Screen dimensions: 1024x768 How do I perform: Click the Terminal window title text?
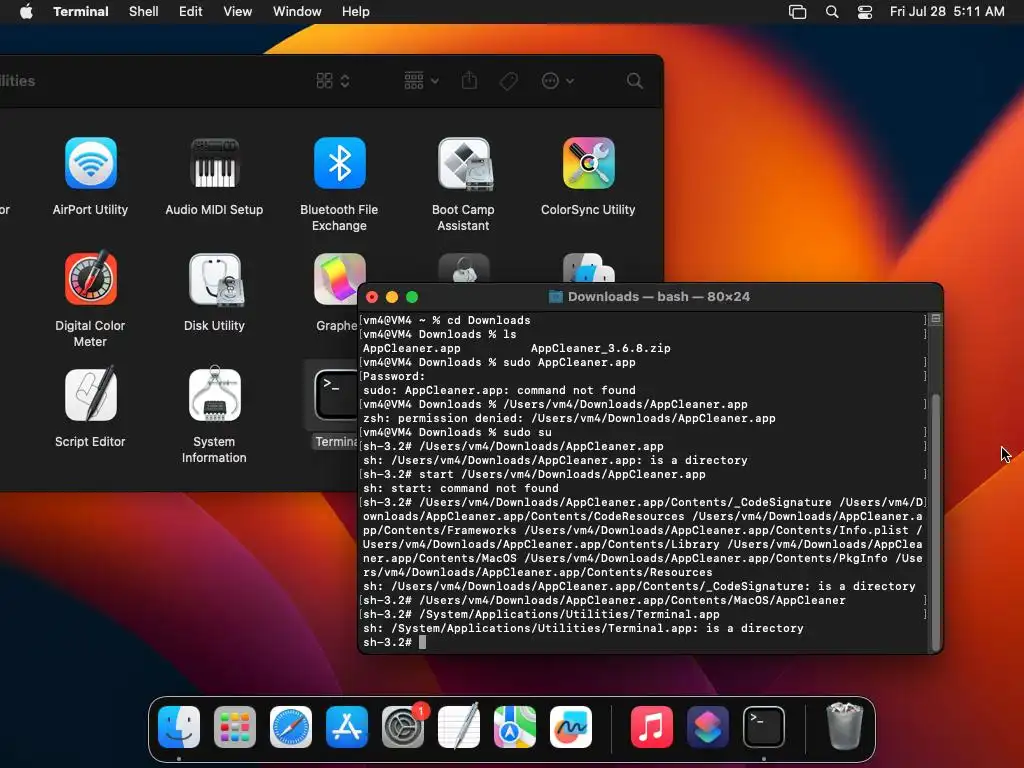coord(658,296)
